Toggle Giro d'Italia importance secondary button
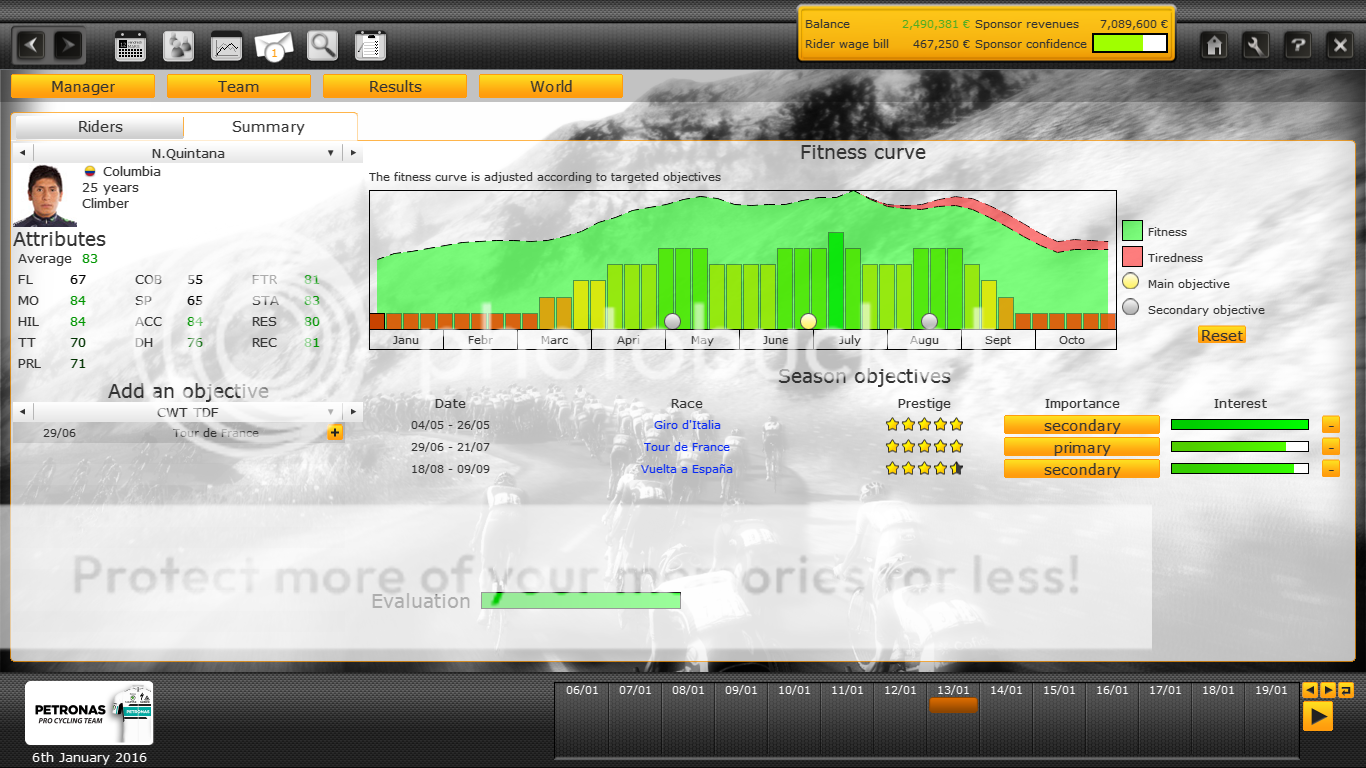 1082,425
